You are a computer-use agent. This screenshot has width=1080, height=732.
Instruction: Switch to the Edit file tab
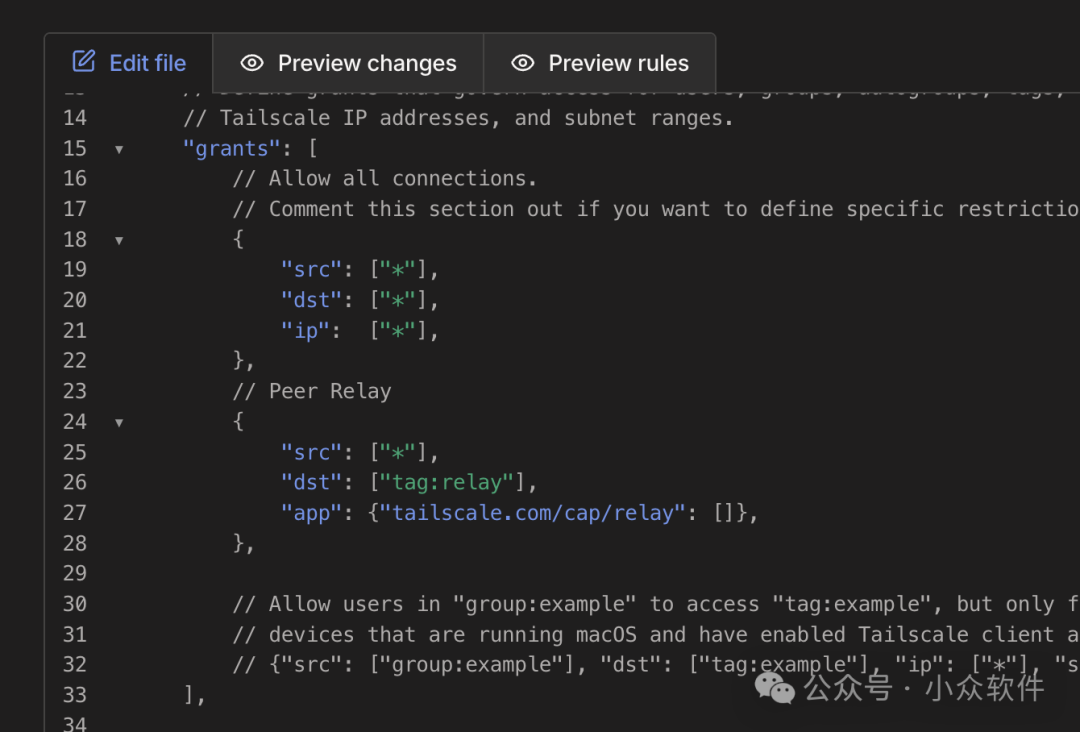[x=129, y=63]
